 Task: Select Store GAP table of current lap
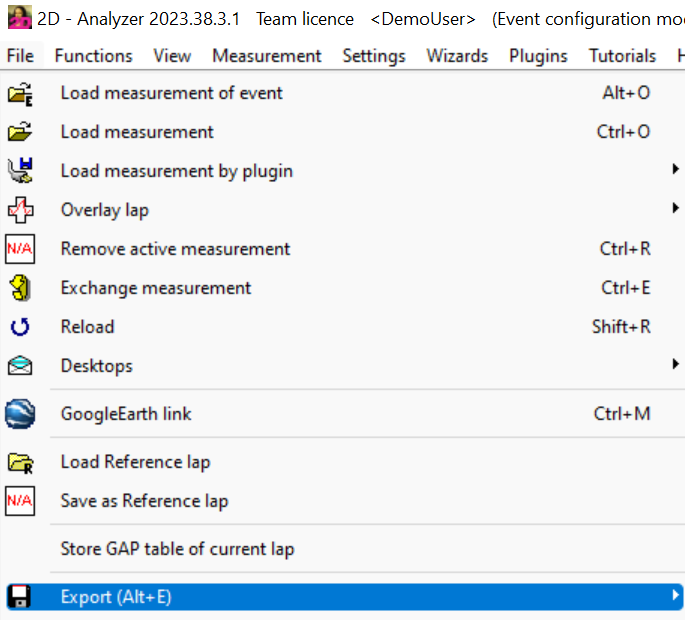[177, 549]
